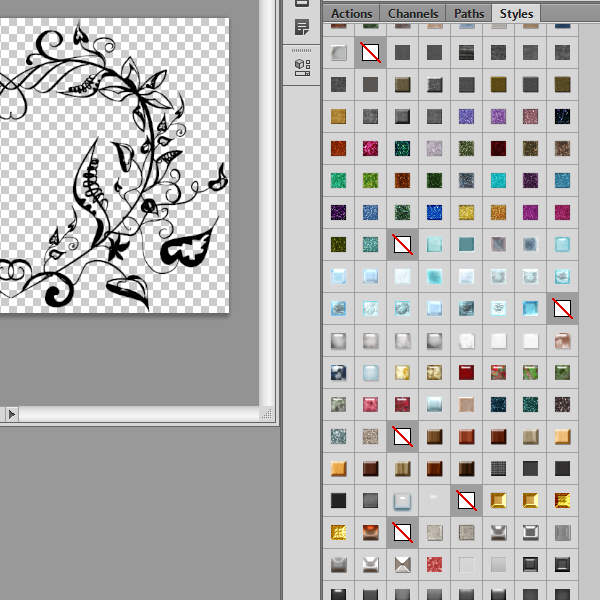The width and height of the screenshot is (600, 600).
Task: Click No Style next to brown wood styles
Action: (x=402, y=437)
